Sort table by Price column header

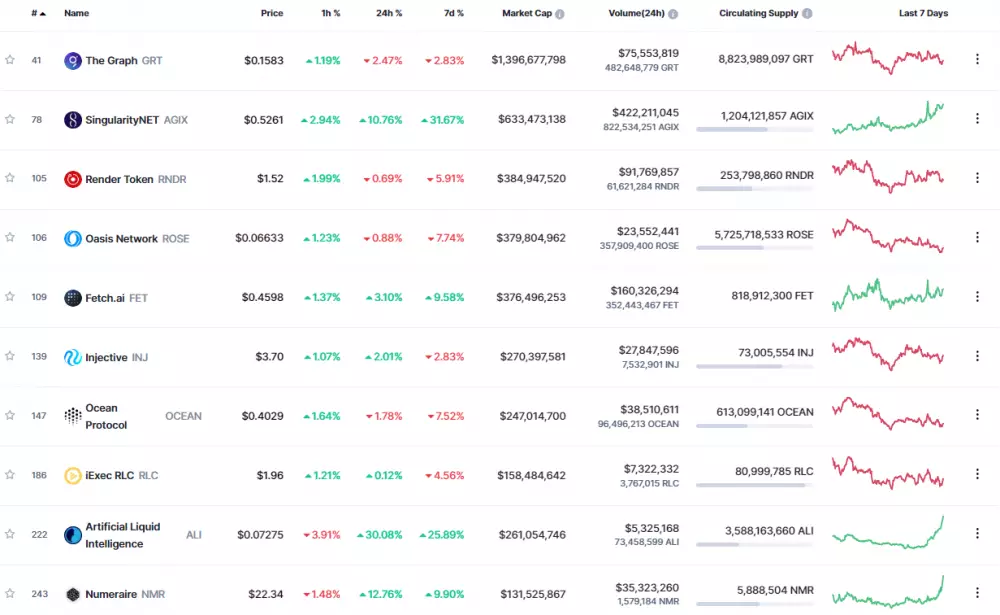tap(272, 14)
